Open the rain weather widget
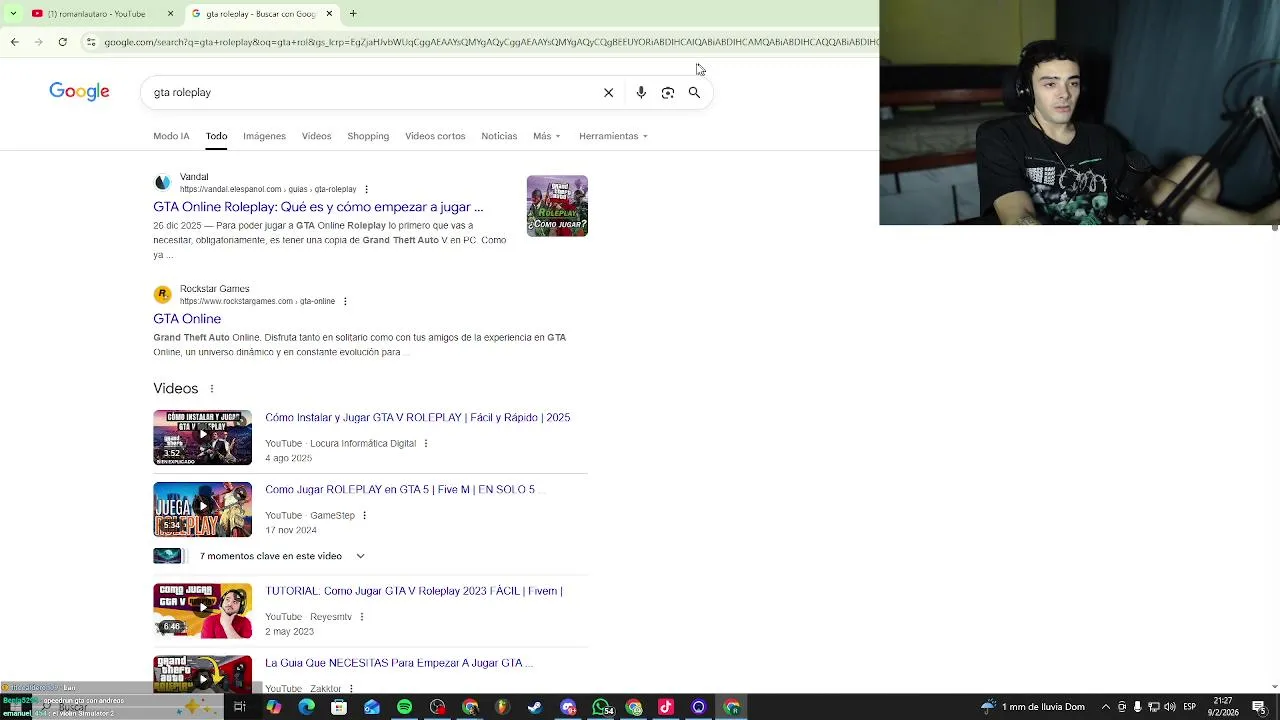Image resolution: width=1280 pixels, height=720 pixels. [1035, 707]
